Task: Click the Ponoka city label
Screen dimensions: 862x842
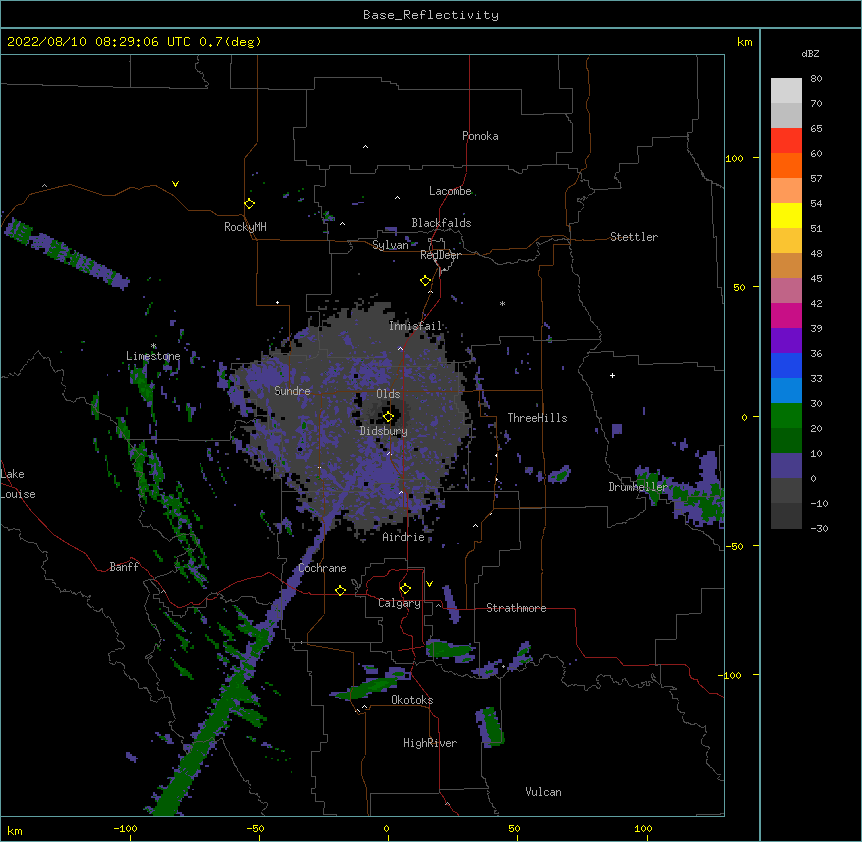Action: click(x=480, y=136)
